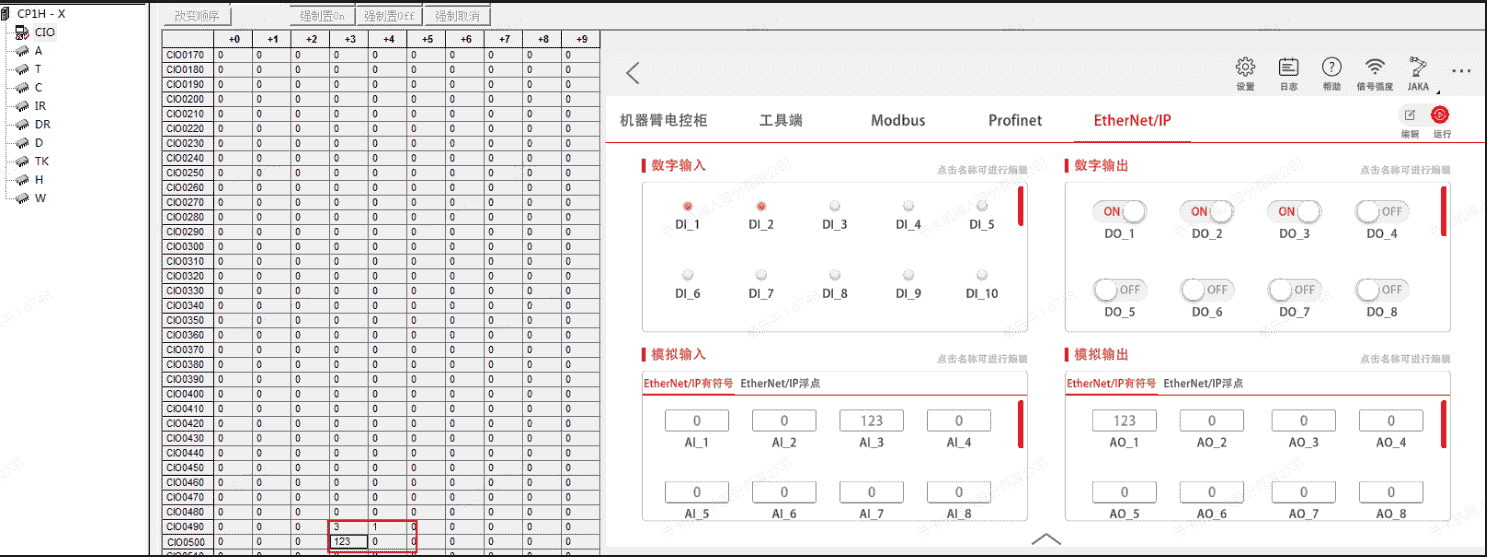Image resolution: width=1487 pixels, height=557 pixels.
Task: Switch to the Modbus tab
Action: (897, 121)
